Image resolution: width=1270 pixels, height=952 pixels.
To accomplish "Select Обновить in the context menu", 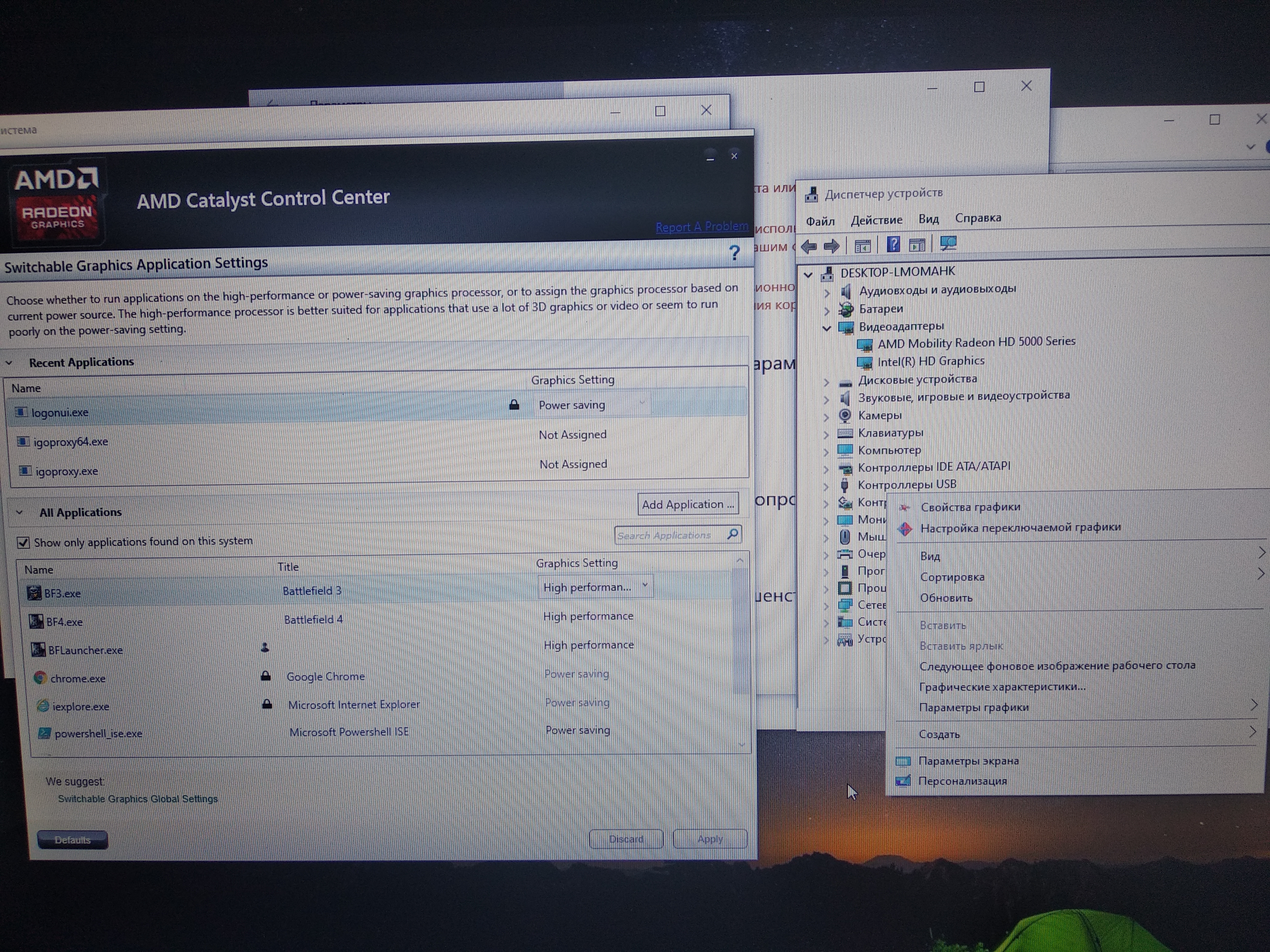I will (x=946, y=598).
